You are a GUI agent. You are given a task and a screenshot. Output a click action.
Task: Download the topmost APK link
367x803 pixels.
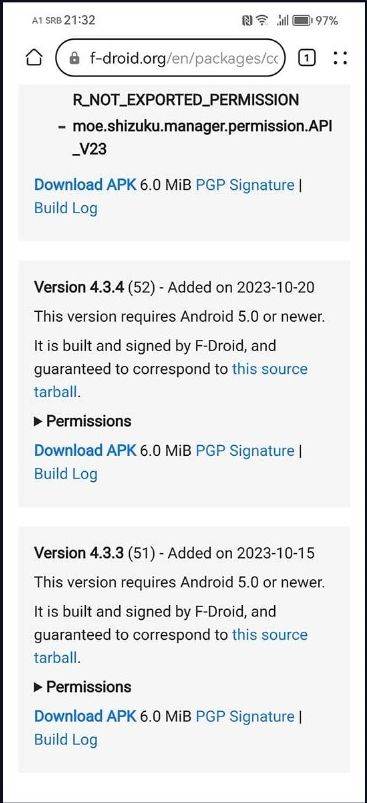[85, 185]
